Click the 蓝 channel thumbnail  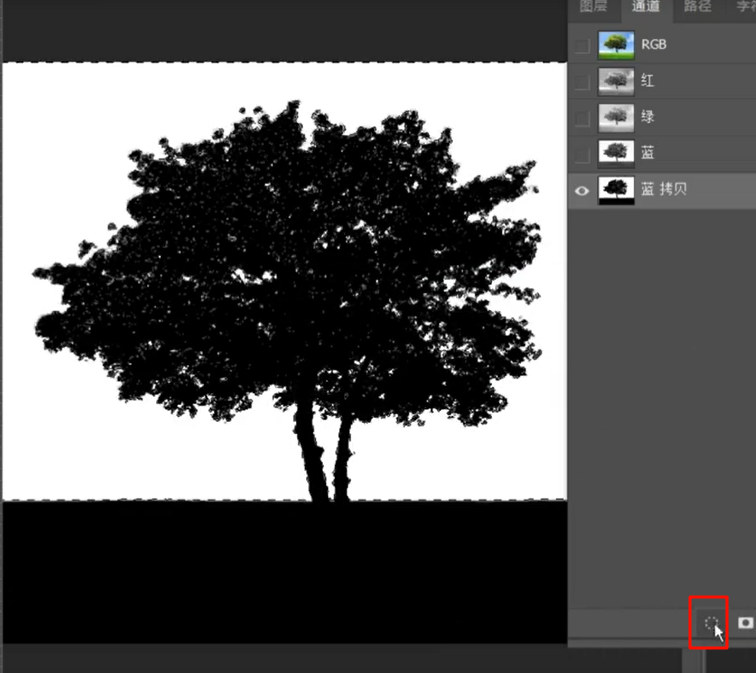point(614,153)
